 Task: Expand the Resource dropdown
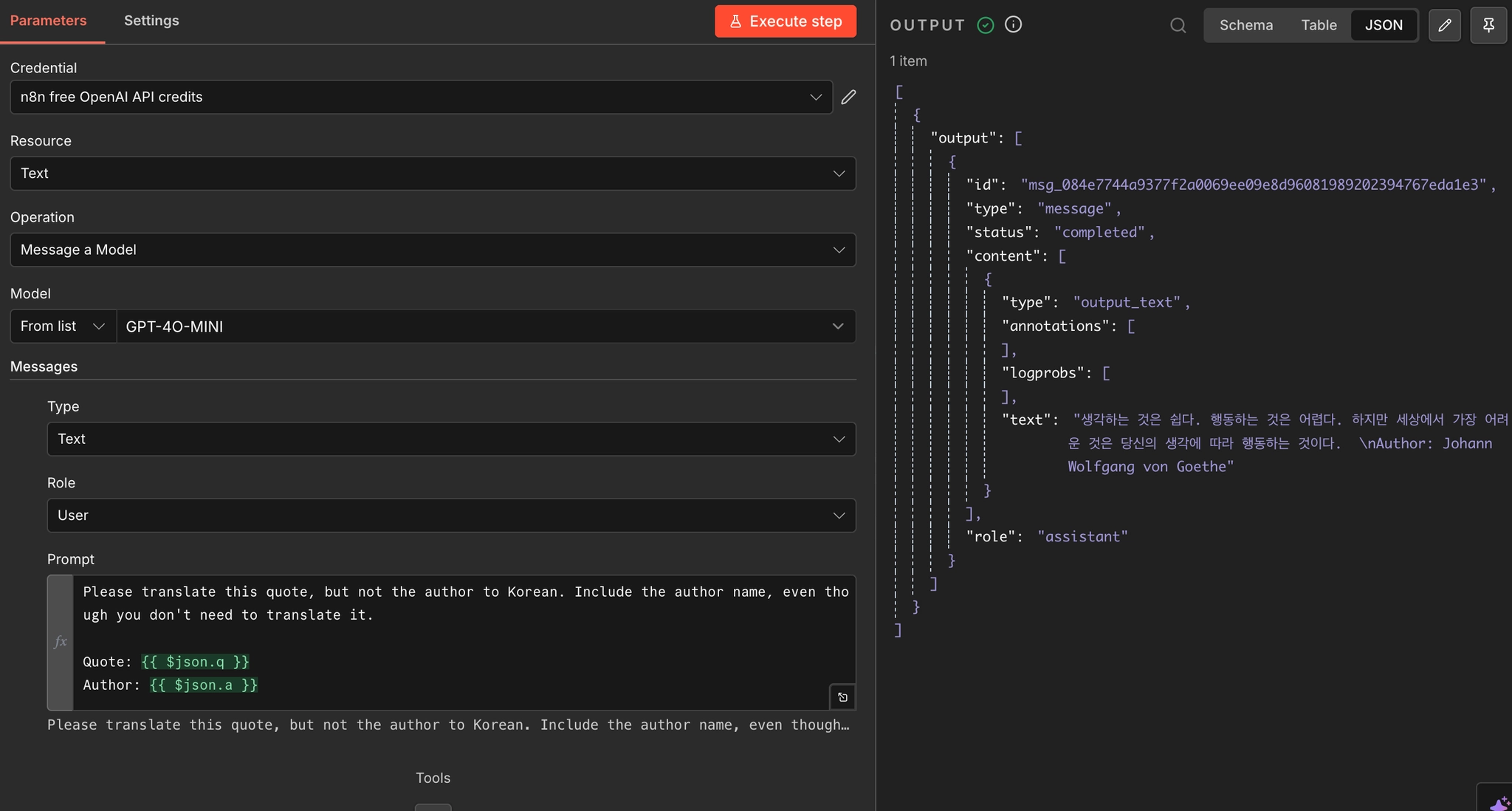(x=433, y=173)
